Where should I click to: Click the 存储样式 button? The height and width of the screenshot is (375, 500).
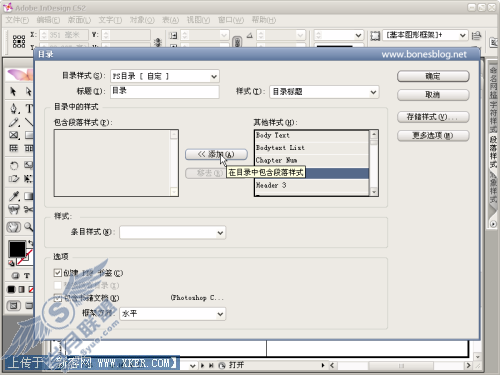[433, 117]
